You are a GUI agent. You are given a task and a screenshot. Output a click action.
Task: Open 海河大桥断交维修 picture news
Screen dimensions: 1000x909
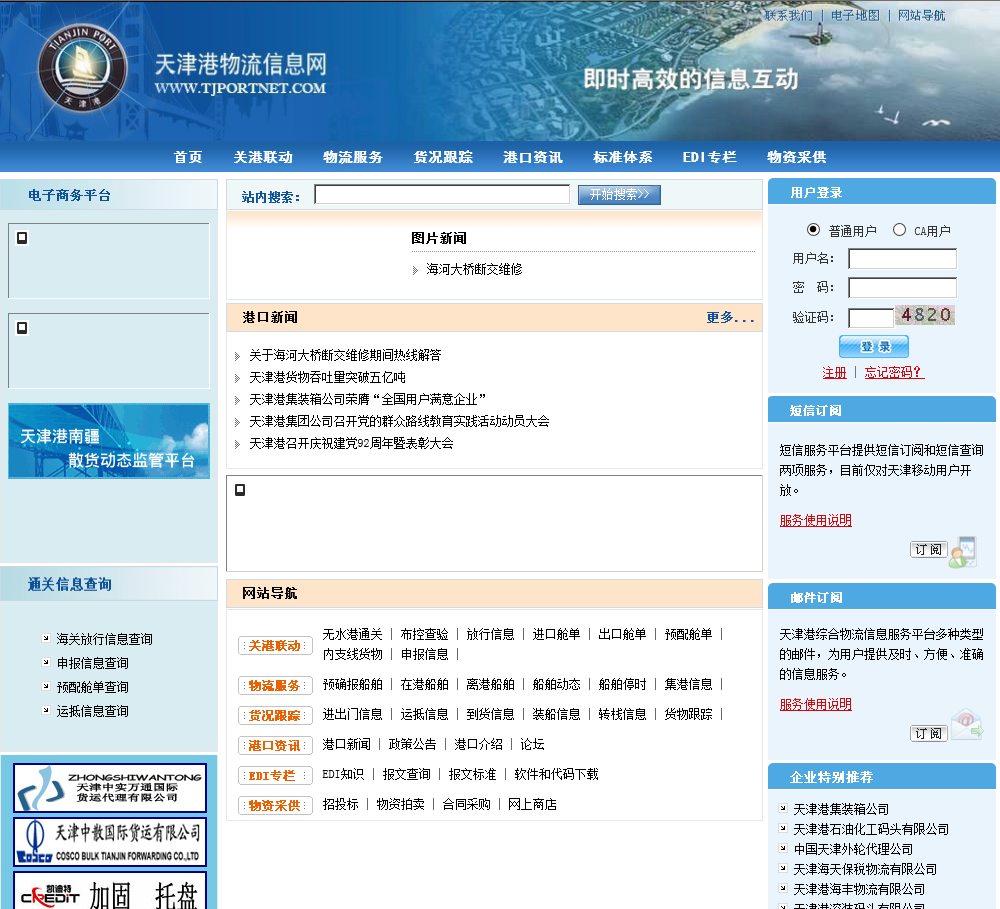tap(474, 269)
